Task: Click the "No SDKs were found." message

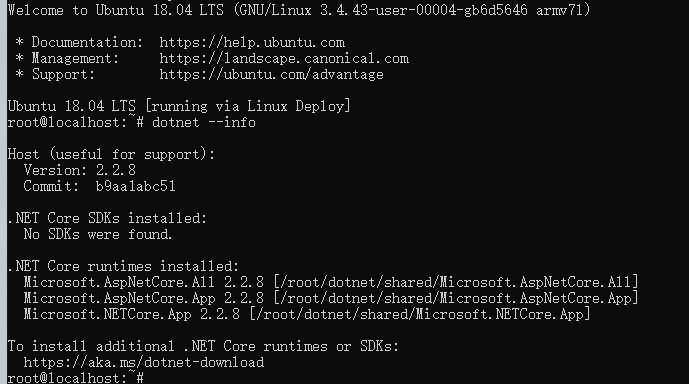Action: pyautogui.click(x=98, y=234)
